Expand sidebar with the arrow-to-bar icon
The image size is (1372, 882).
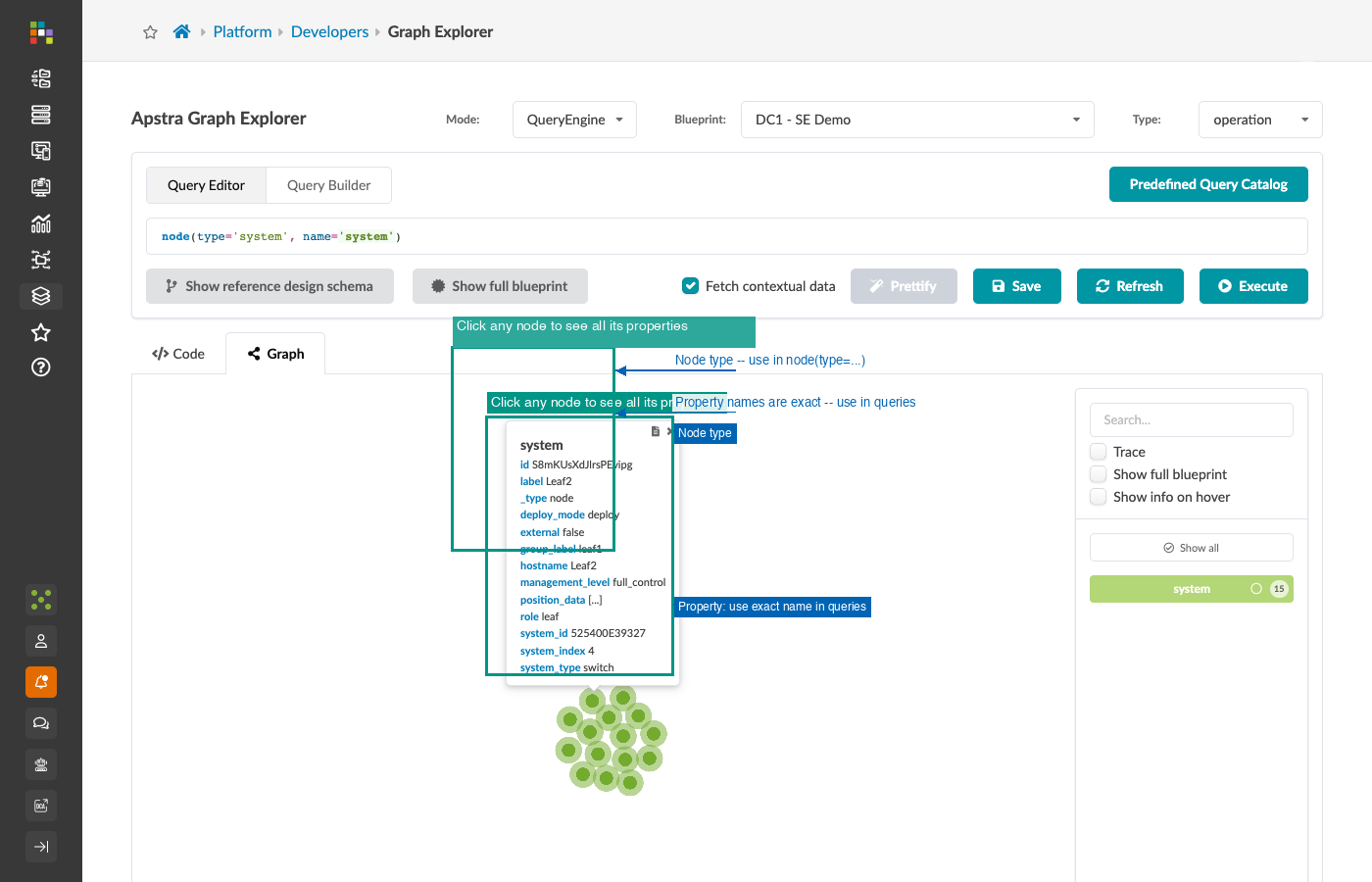coord(41,847)
